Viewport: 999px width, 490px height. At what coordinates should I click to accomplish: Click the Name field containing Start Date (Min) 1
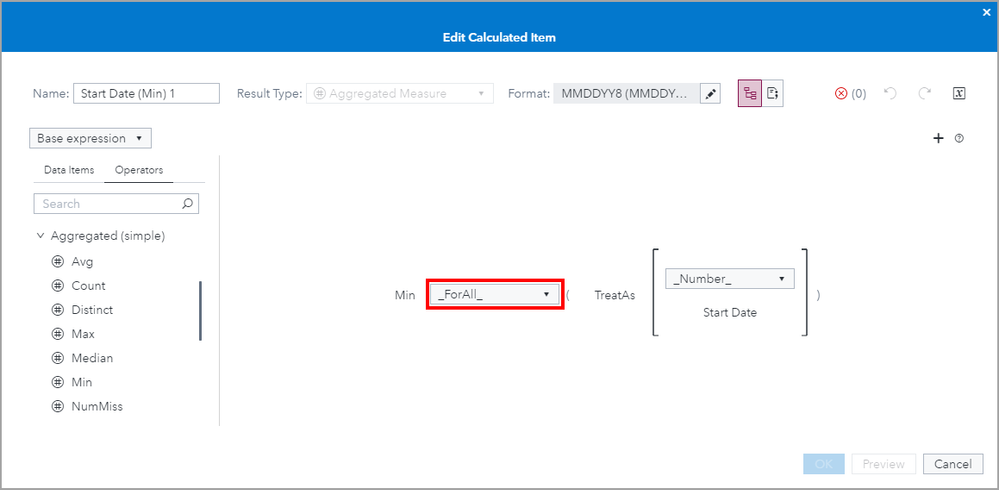(146, 93)
